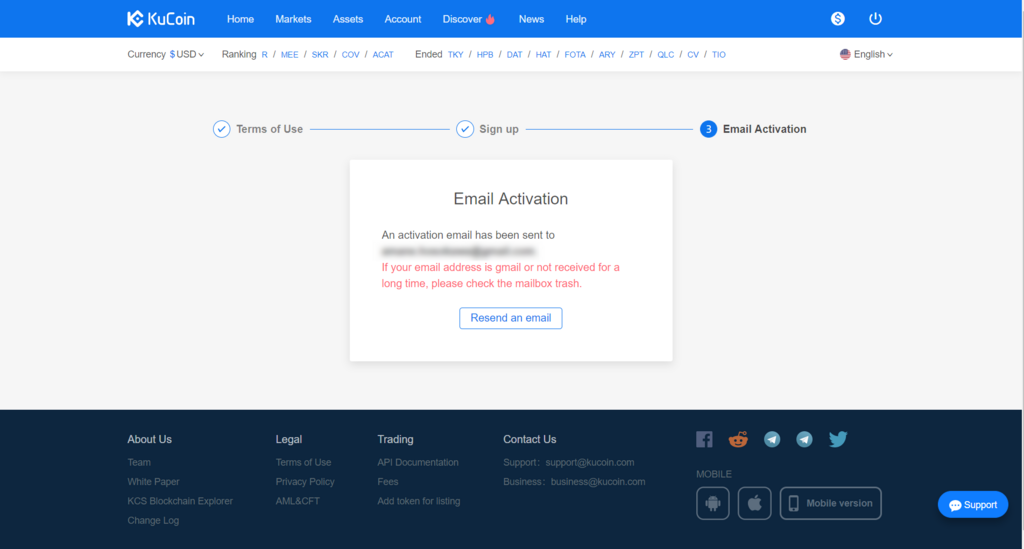1024x549 pixels.
Task: Download the Android app via robot icon
Action: click(x=713, y=503)
